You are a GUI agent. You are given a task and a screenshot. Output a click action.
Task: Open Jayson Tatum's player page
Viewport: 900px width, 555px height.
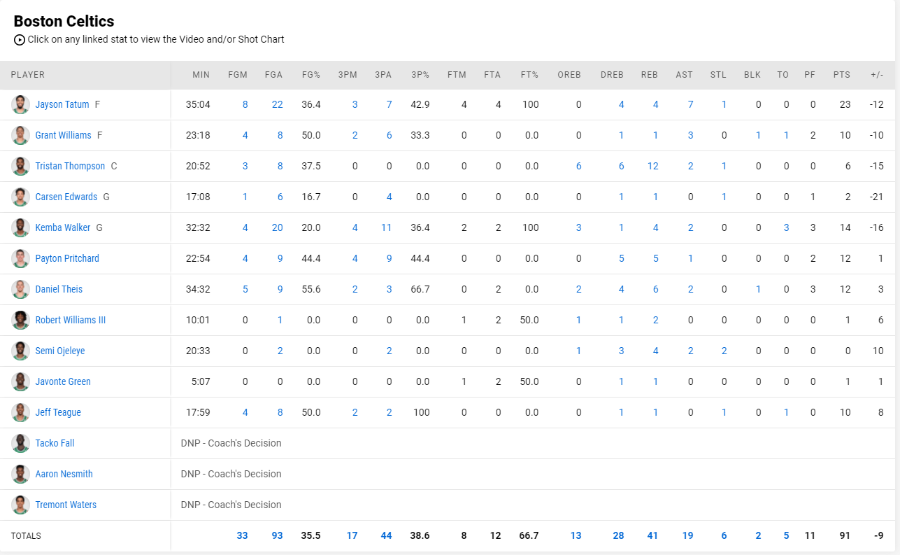[62, 104]
